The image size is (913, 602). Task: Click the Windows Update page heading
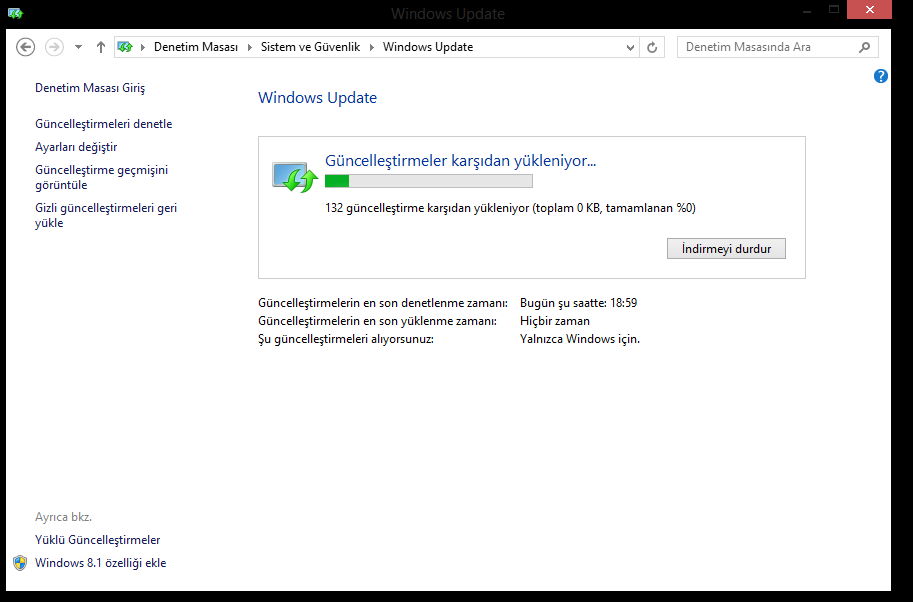pyautogui.click(x=317, y=98)
